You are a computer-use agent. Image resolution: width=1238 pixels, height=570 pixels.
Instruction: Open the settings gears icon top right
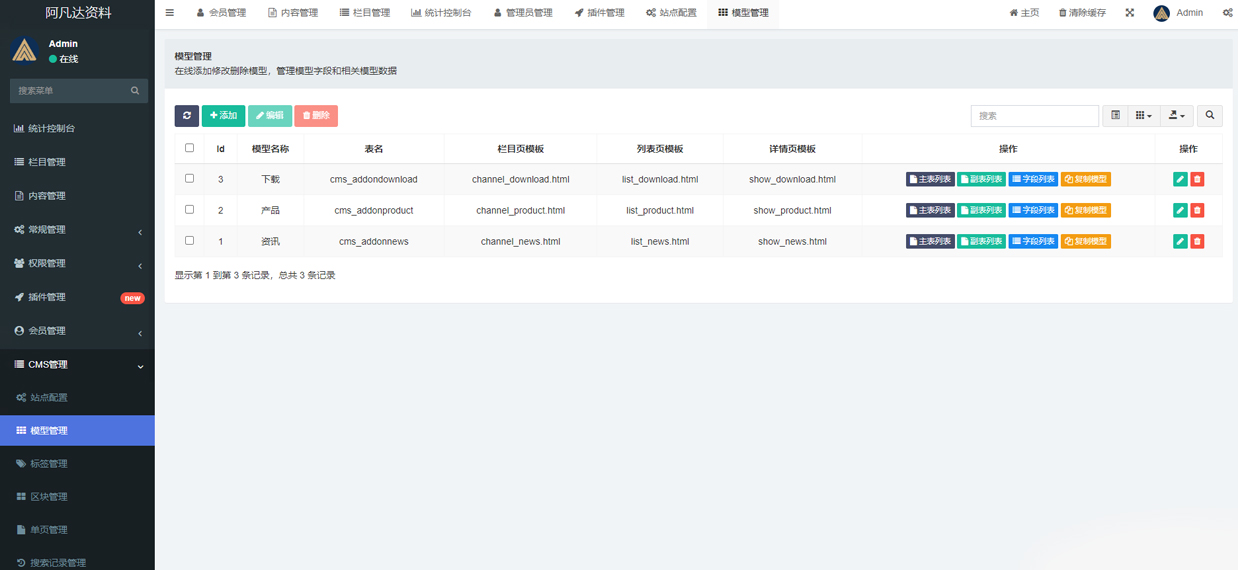click(x=1227, y=13)
